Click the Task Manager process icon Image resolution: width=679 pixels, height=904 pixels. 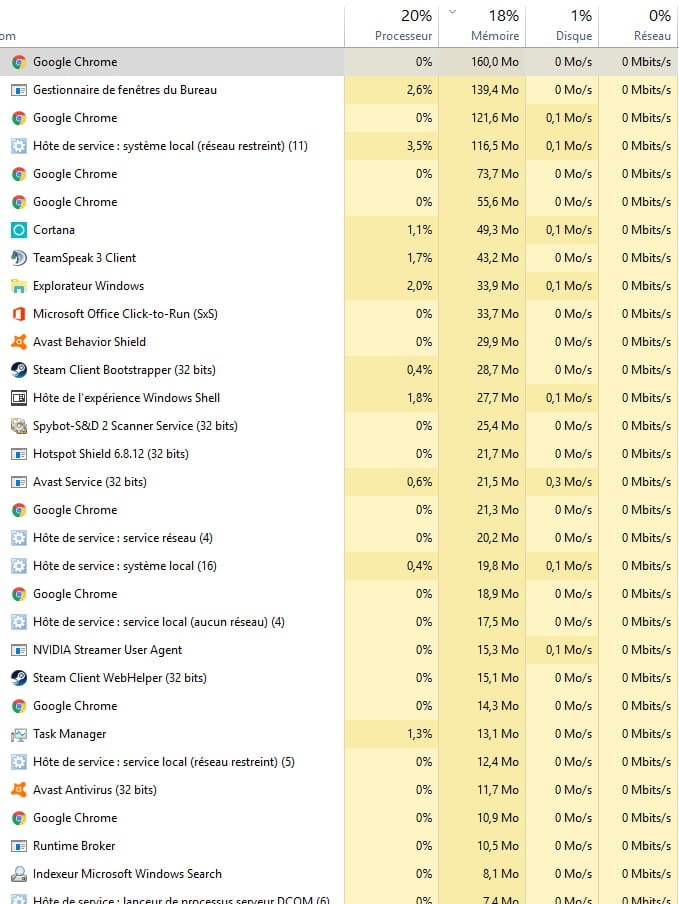click(x=18, y=734)
